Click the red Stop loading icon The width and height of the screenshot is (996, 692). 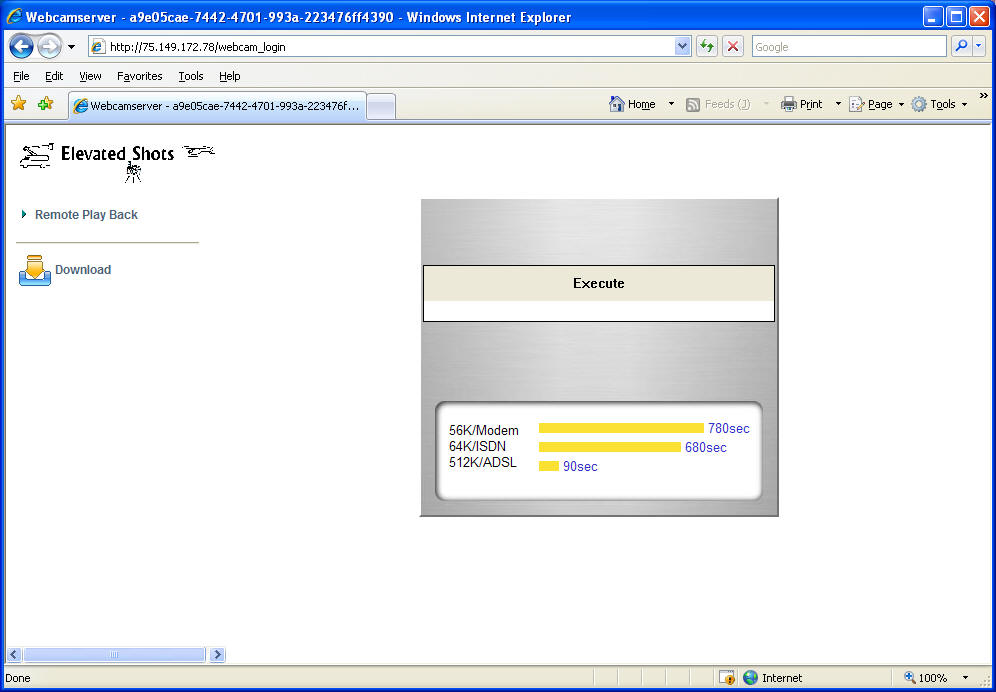point(733,46)
